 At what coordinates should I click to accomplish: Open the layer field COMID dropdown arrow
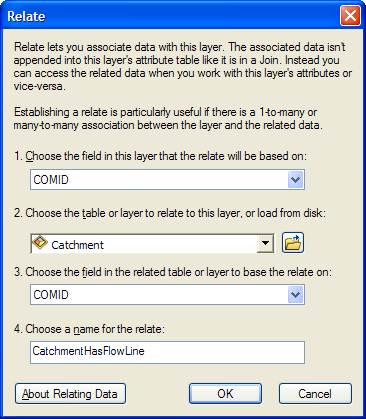[295, 180]
